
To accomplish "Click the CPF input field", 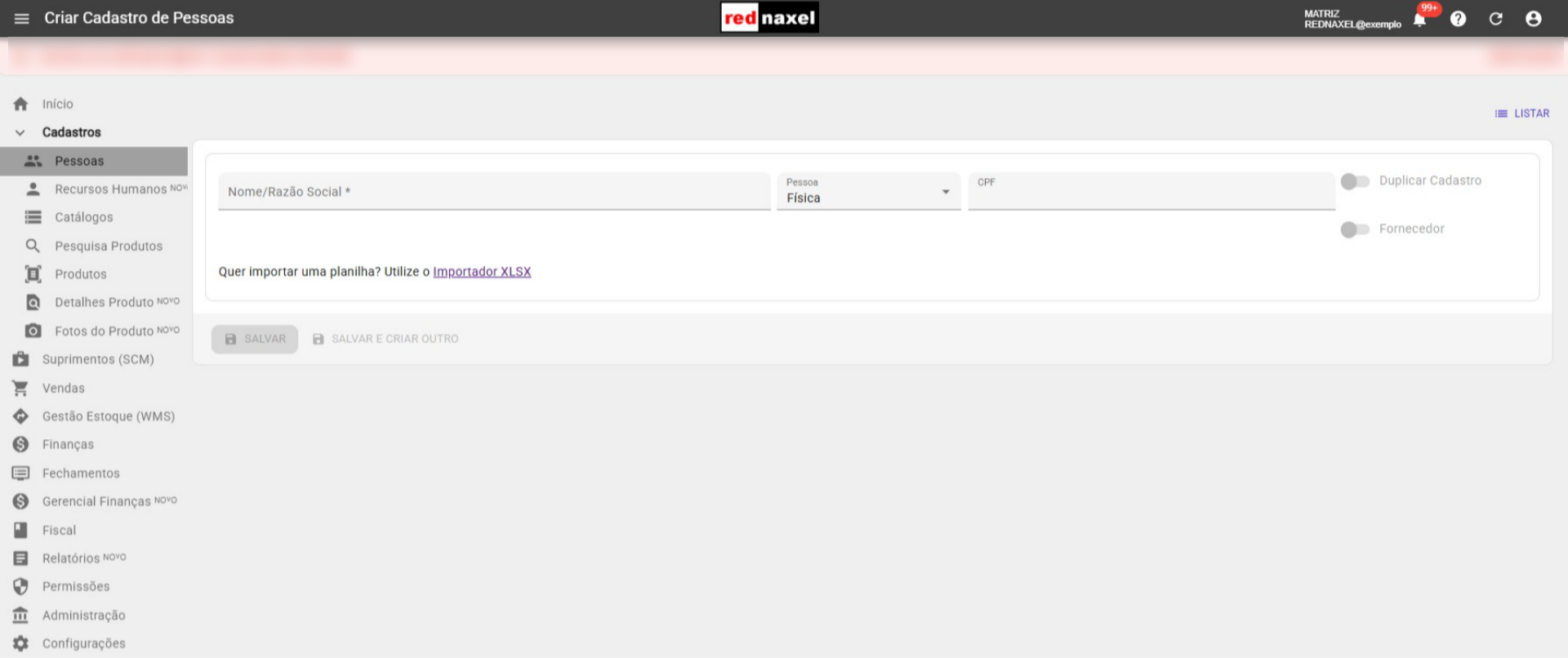I will (x=1151, y=191).
